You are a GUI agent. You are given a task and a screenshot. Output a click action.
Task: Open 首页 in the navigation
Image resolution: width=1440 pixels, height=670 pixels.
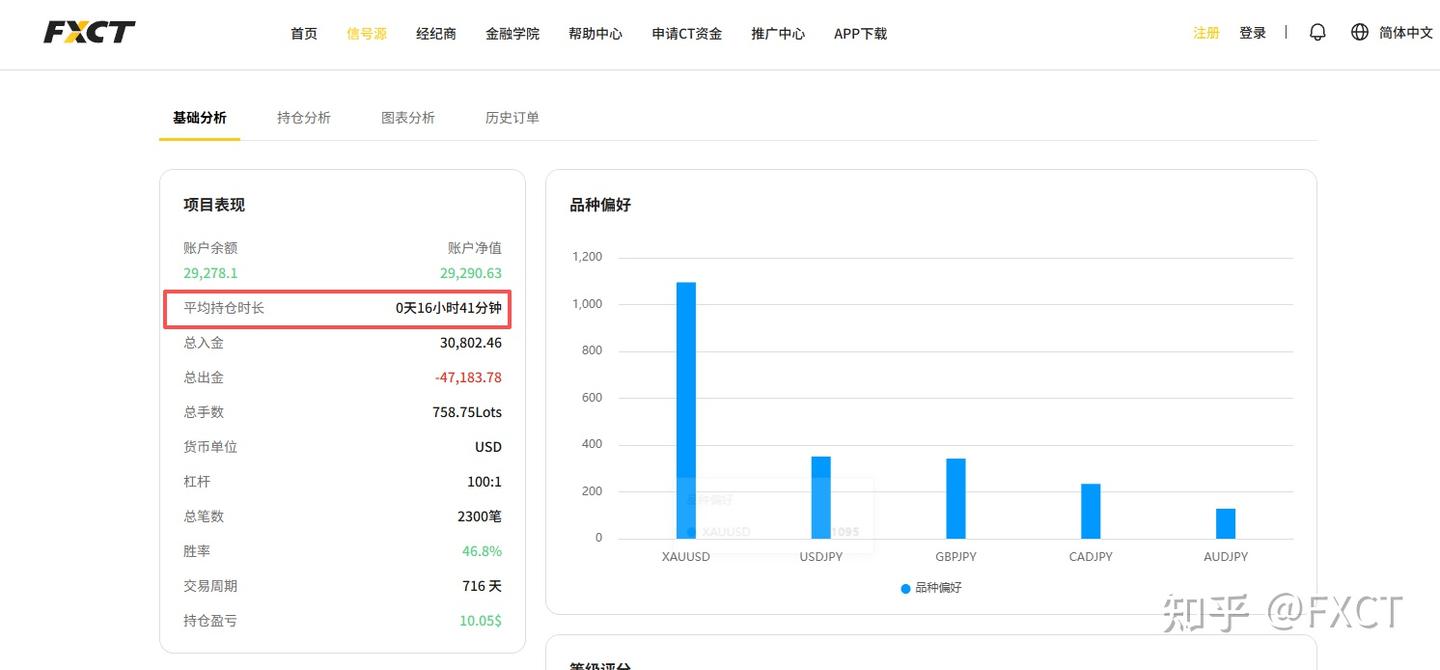click(x=304, y=33)
